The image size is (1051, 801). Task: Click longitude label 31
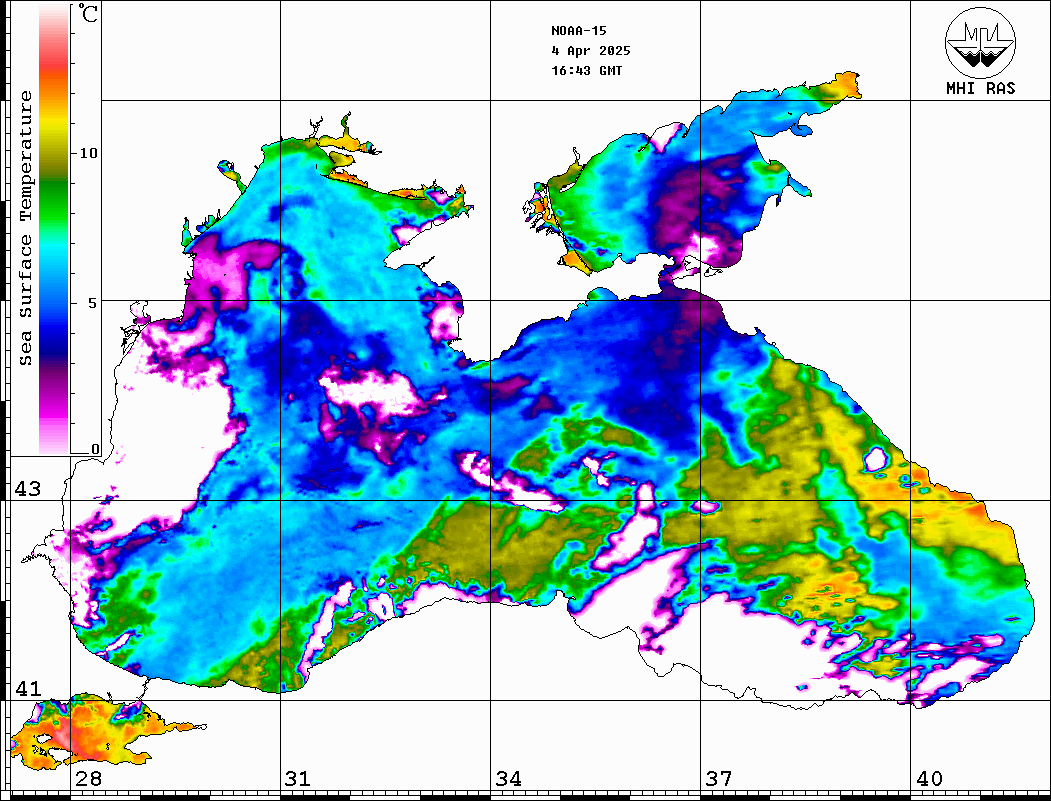coord(298,779)
